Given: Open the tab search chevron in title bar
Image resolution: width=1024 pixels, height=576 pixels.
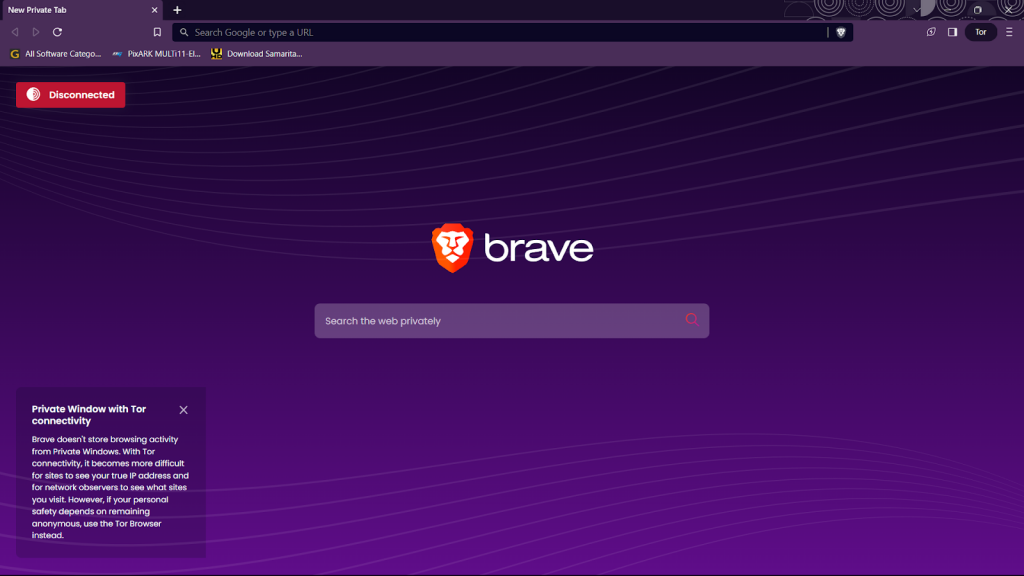Looking at the screenshot, I should (x=917, y=10).
